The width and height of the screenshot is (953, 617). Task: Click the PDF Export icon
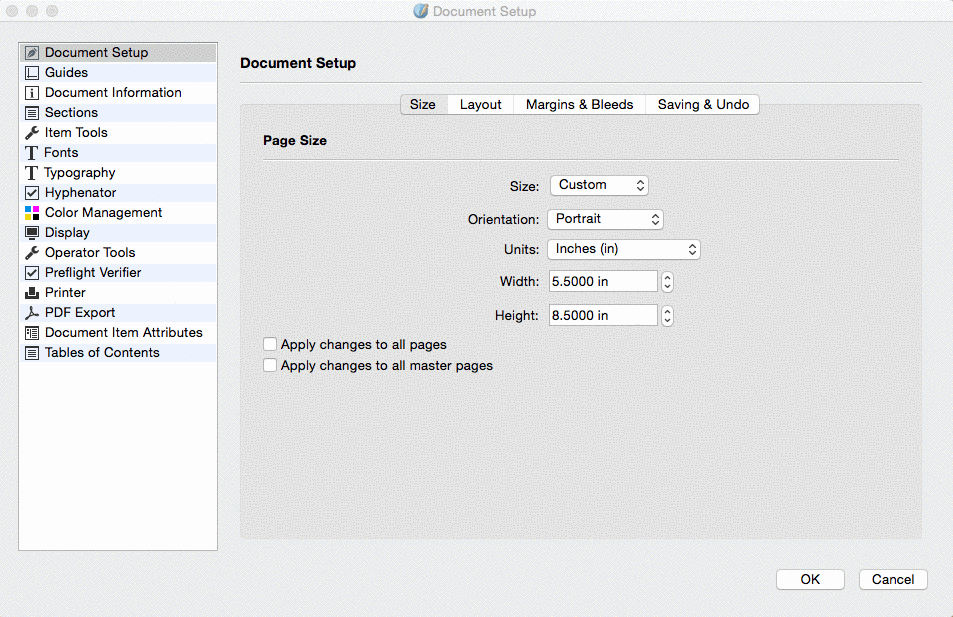(x=32, y=313)
